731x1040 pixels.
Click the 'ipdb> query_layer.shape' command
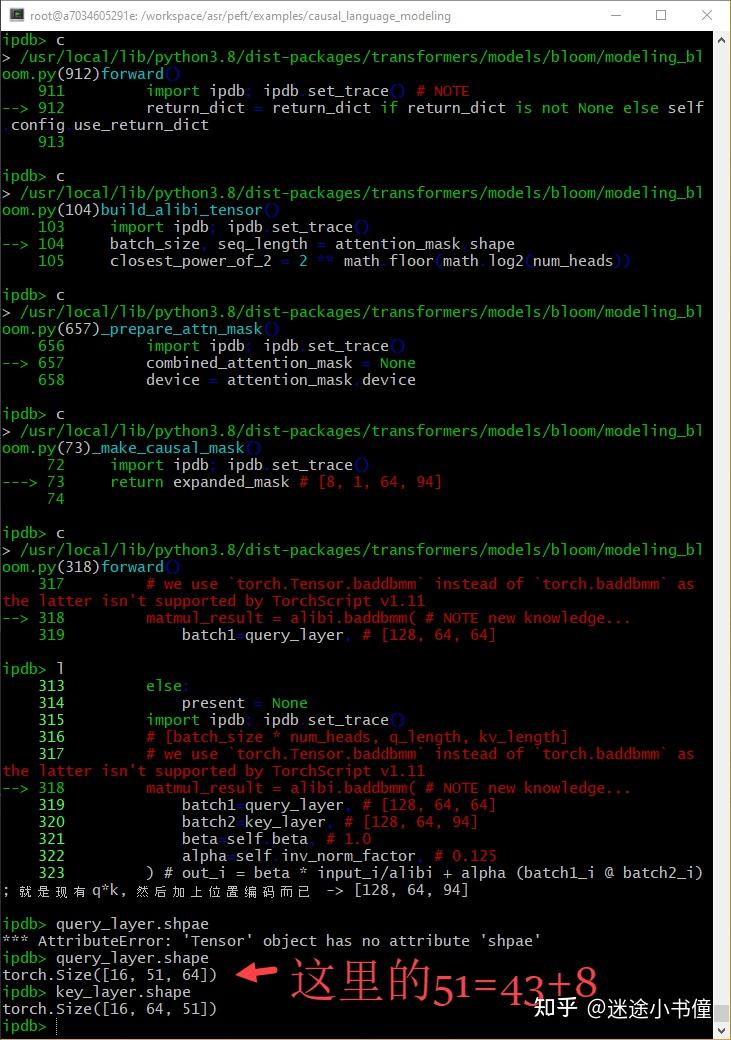point(105,958)
